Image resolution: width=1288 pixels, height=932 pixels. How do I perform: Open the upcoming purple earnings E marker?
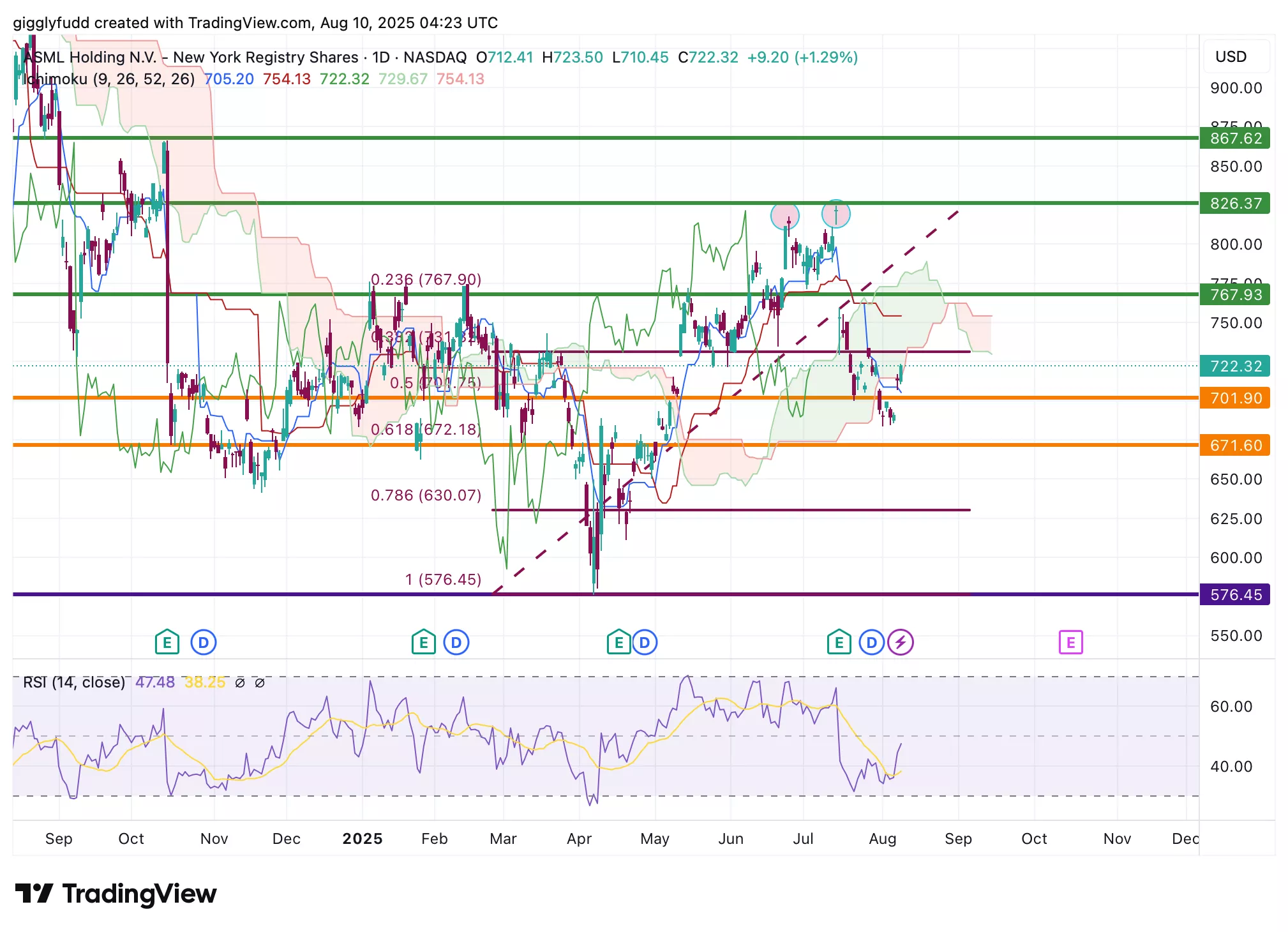coord(1070,642)
